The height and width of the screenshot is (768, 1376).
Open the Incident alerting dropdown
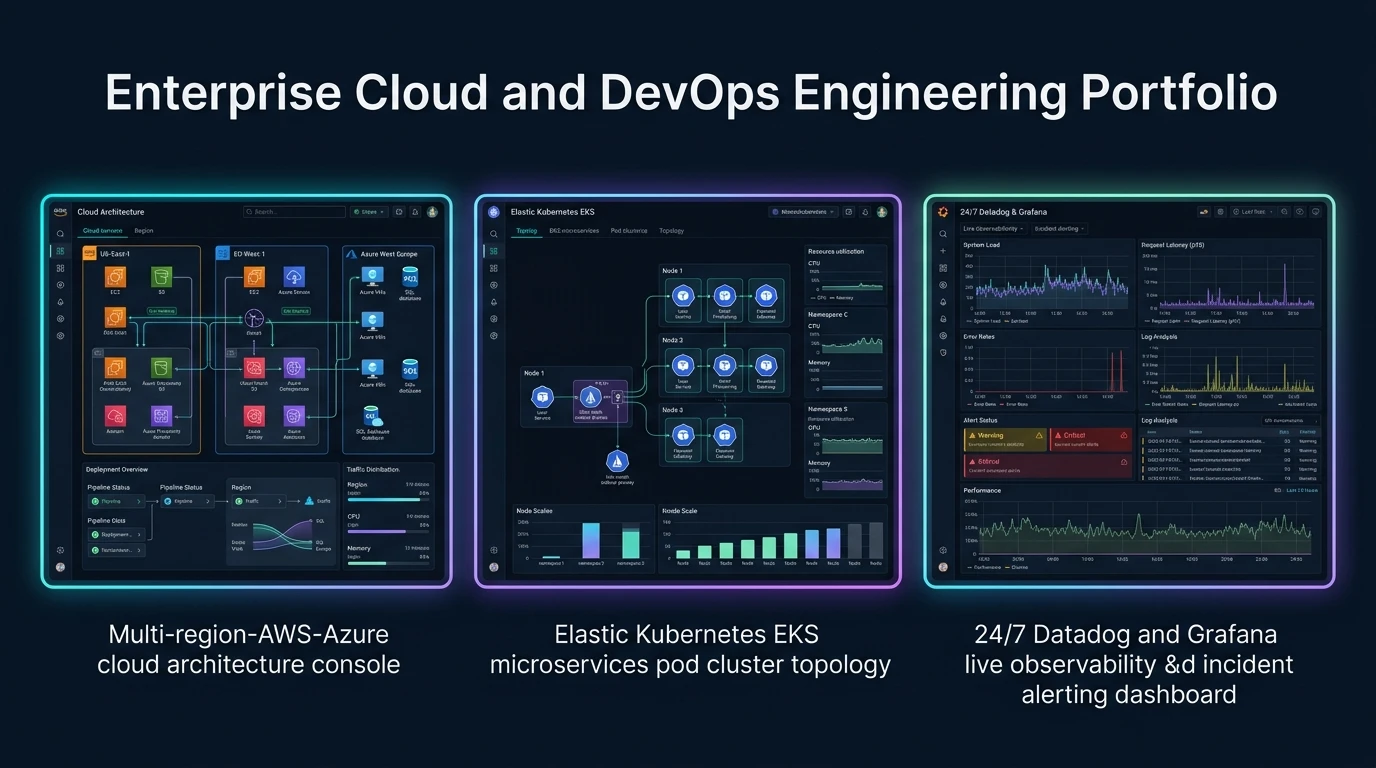point(1060,229)
